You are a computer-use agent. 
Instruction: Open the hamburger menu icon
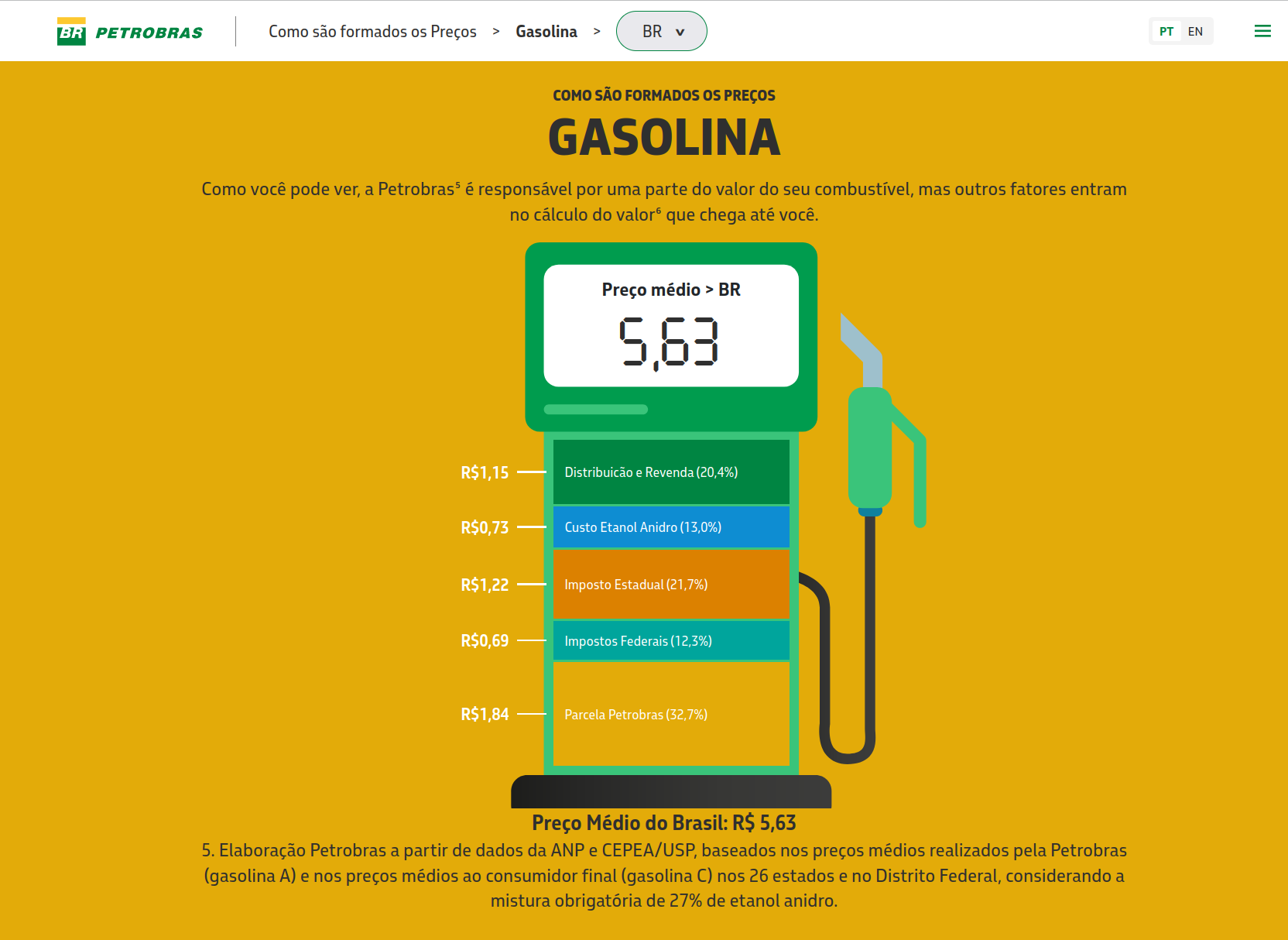(1262, 31)
